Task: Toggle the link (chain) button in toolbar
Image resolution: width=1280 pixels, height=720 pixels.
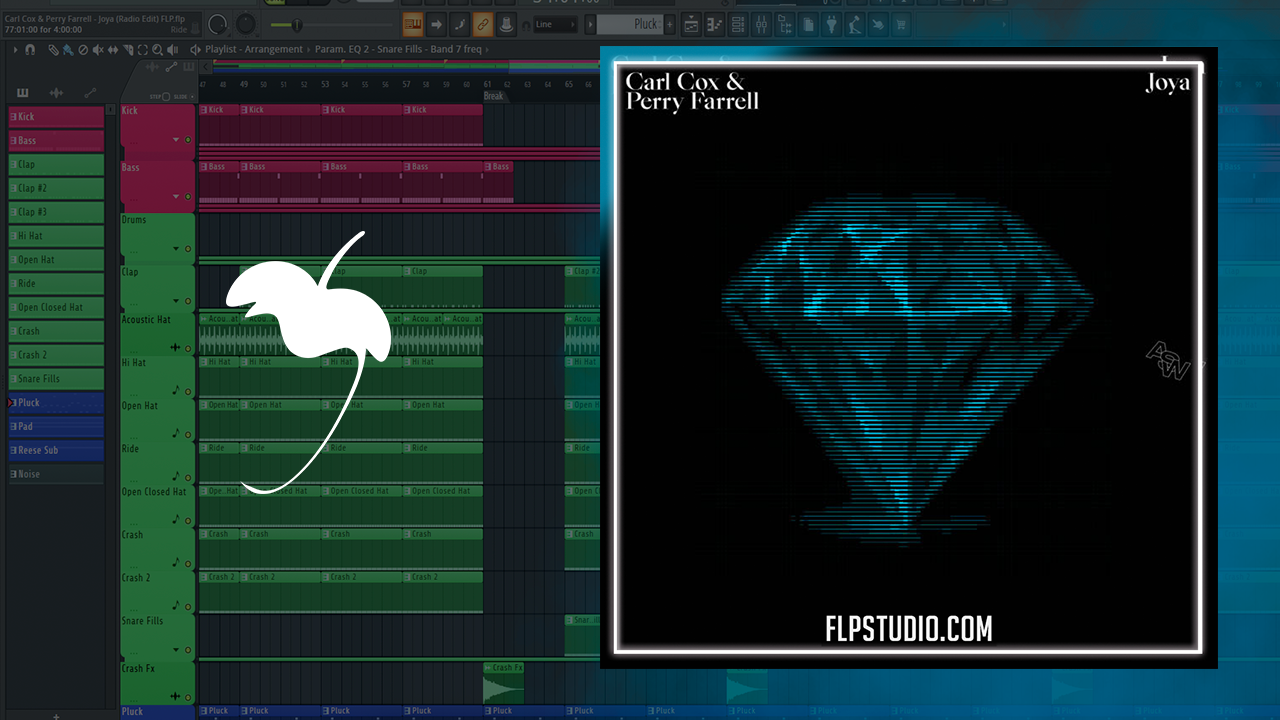Action: (x=482, y=24)
